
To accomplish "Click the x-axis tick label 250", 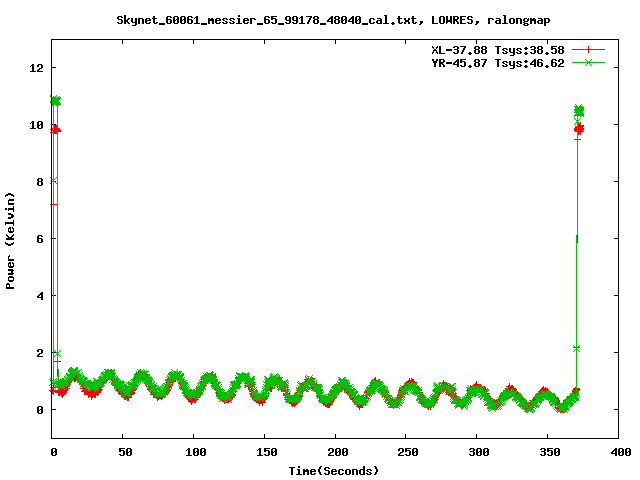I will [x=408, y=452].
